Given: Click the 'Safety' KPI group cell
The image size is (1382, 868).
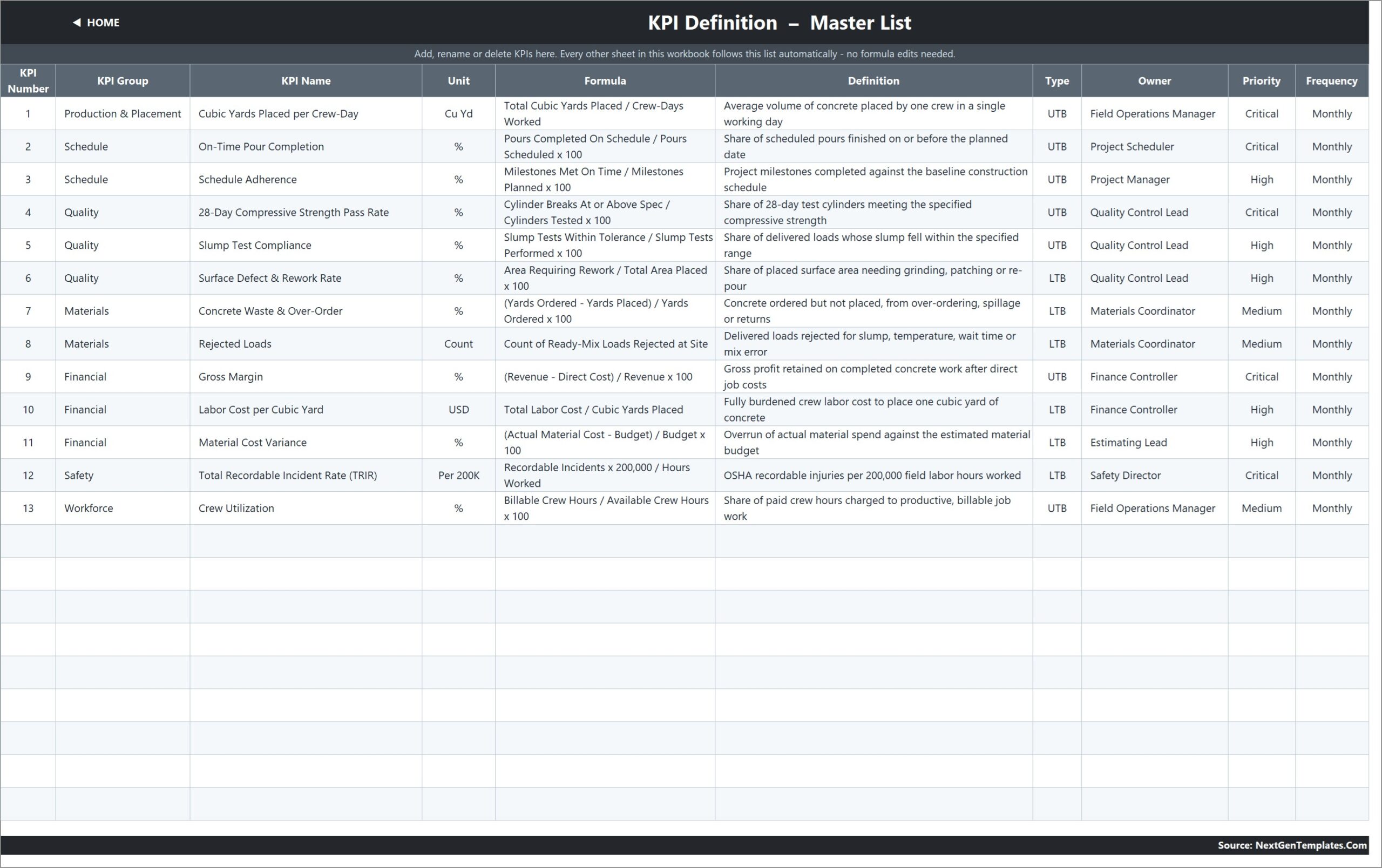Looking at the screenshot, I should (123, 475).
